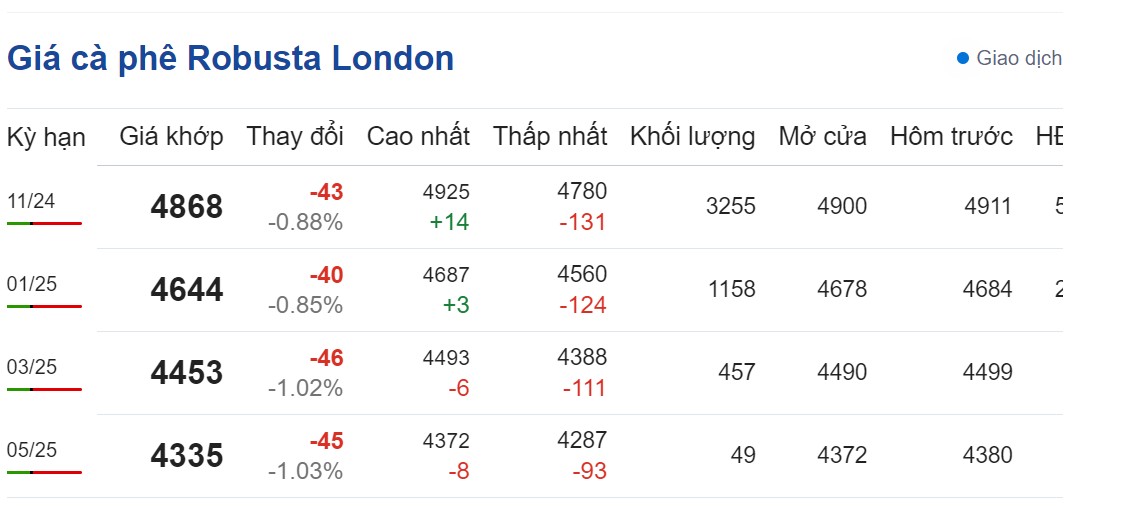
Task: Select the Hôm trước column header
Action: pos(951,137)
